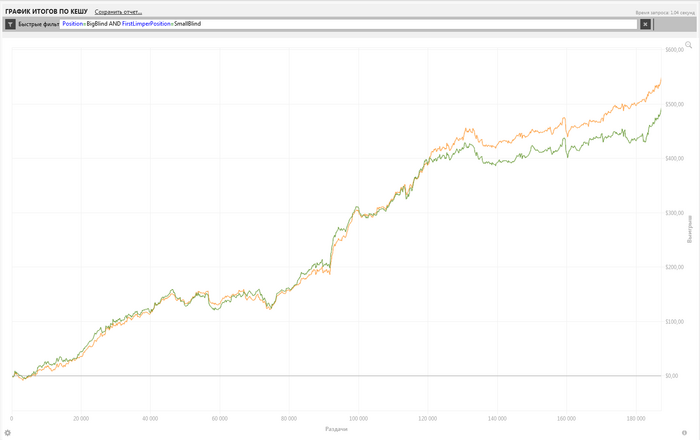Click the magnifier zoom icon above the chart
The image size is (700, 440).
(688, 45)
